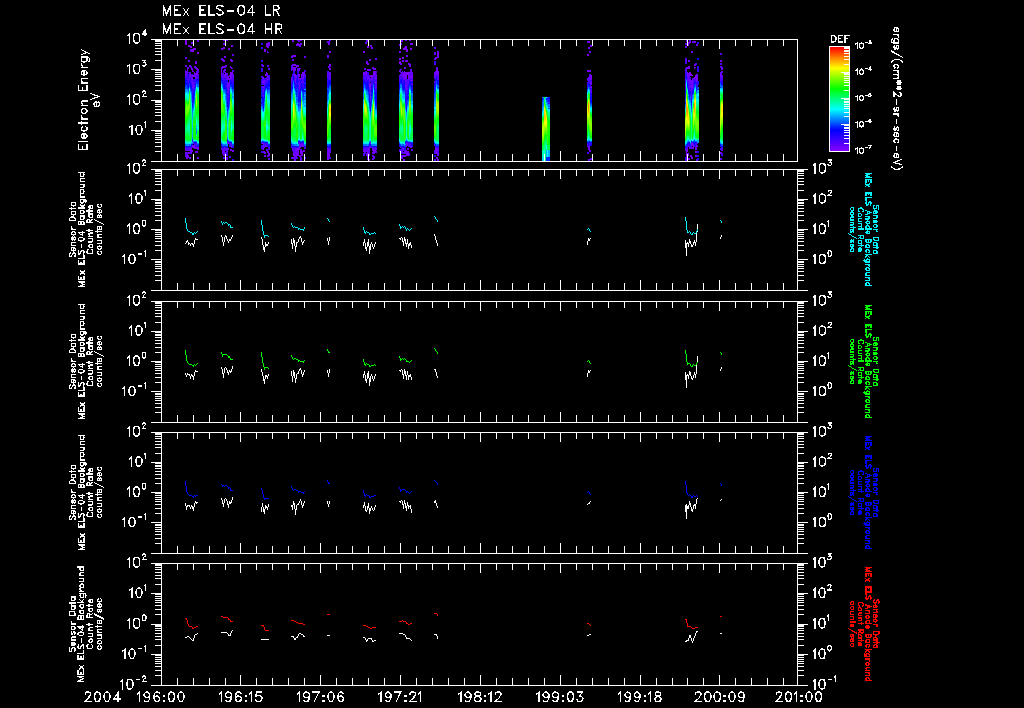Screen dimensions: 1024x708
Task: Click the rainbow DEF color scale bar
Action: 839,99
